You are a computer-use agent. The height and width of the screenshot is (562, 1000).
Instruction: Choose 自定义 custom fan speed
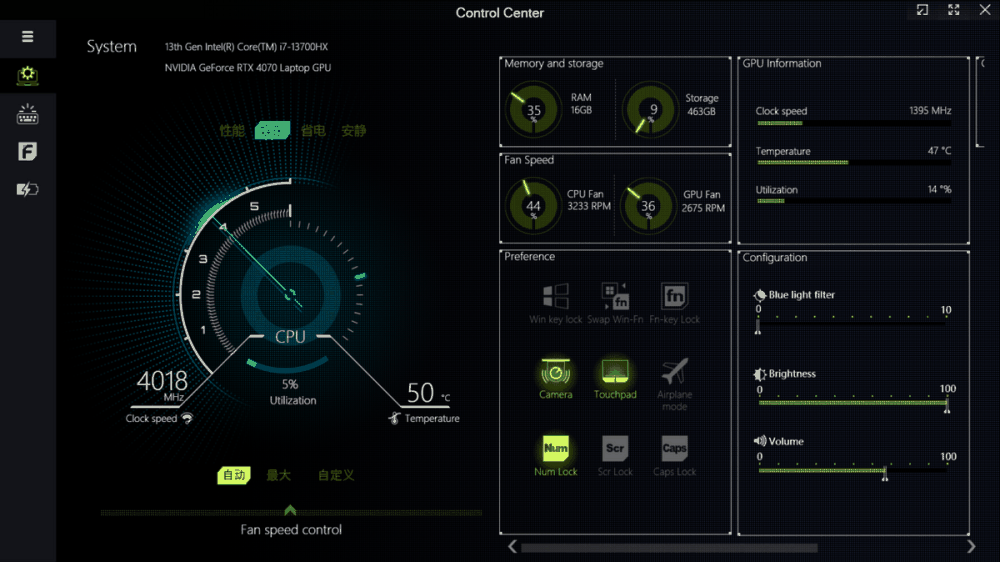[x=336, y=475]
